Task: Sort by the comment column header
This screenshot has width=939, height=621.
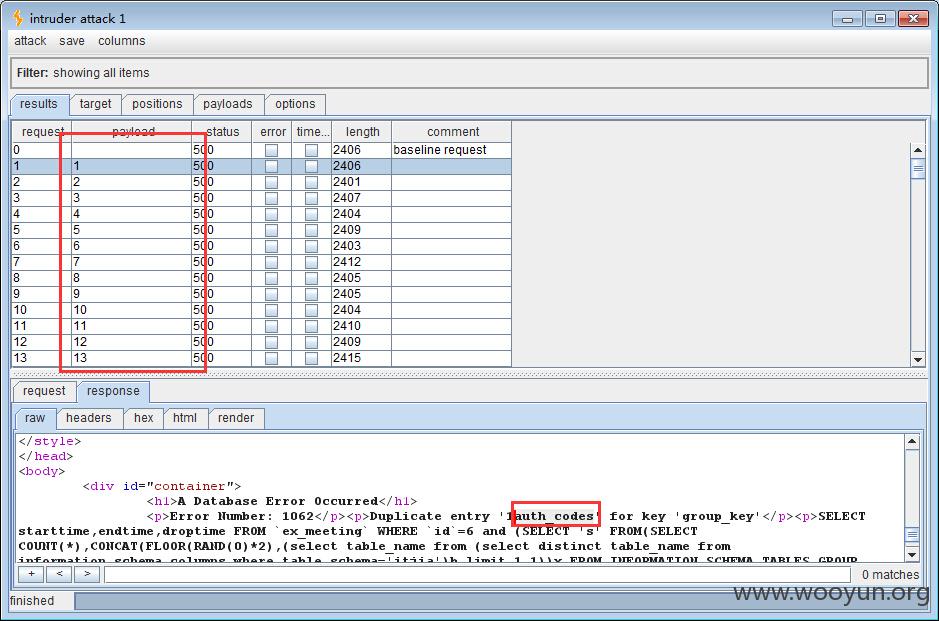Action: point(452,132)
